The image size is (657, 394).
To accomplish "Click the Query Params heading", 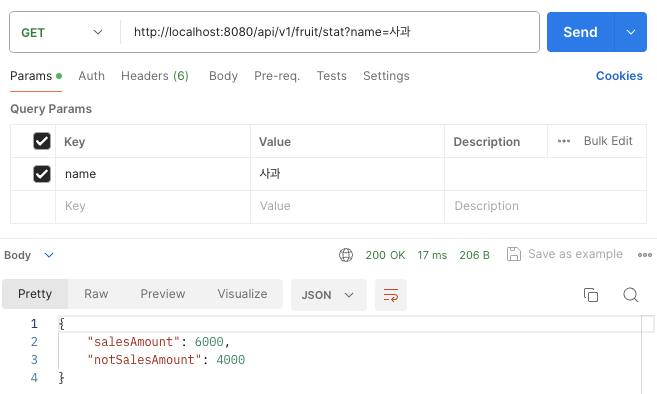I will pyautogui.click(x=51, y=109).
